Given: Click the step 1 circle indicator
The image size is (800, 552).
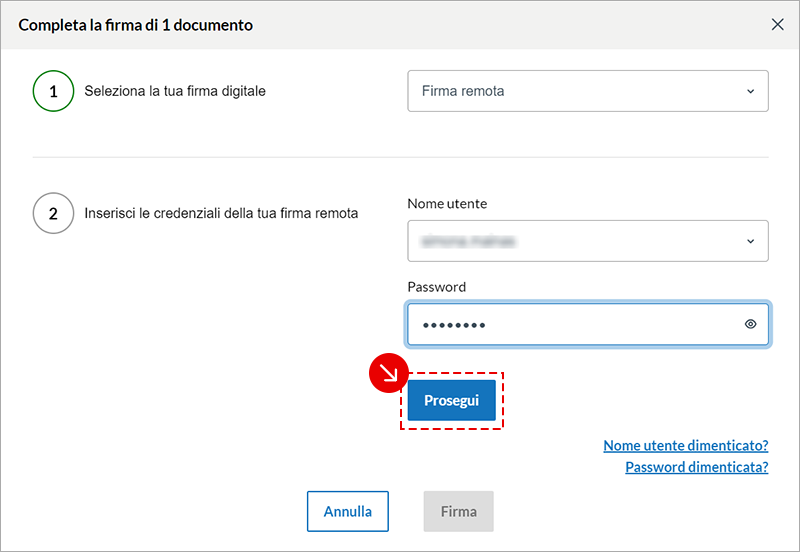Looking at the screenshot, I should (53, 91).
